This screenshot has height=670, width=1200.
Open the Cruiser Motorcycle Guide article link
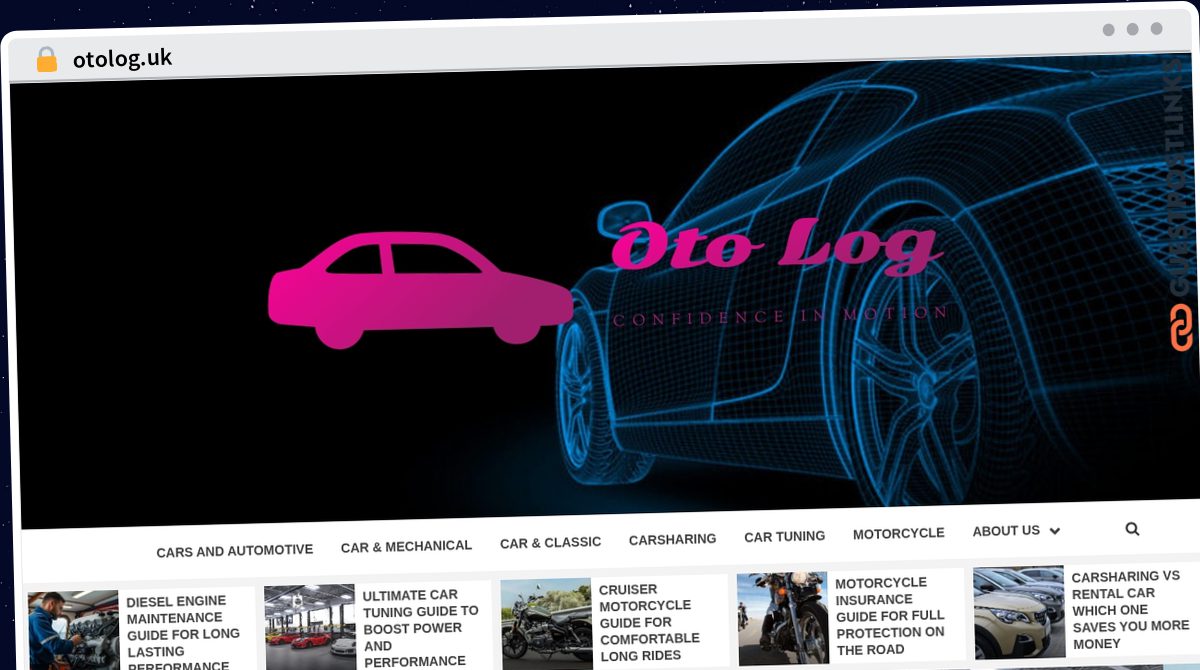[650, 622]
